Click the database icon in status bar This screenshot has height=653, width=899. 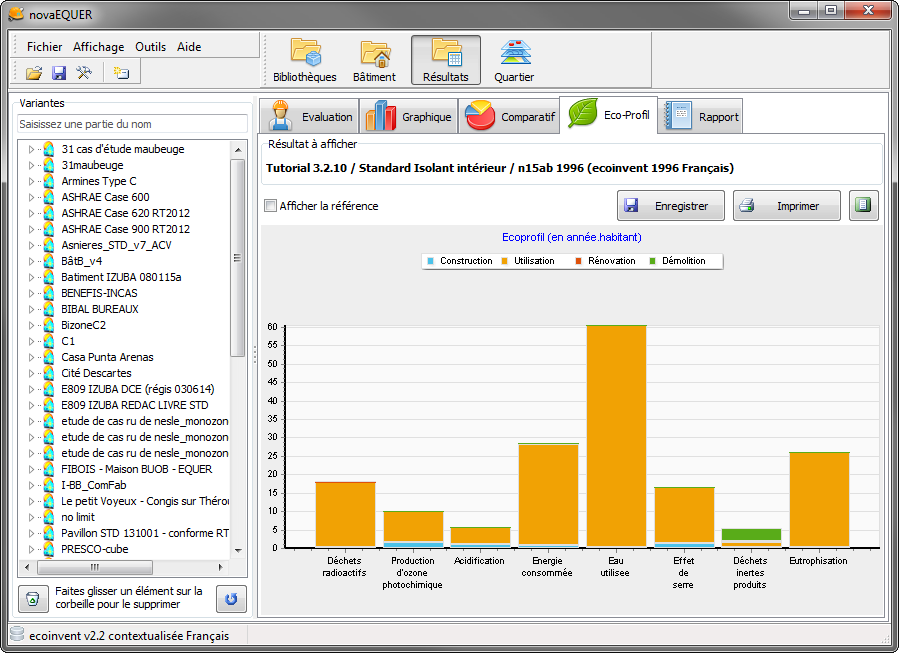pos(17,634)
